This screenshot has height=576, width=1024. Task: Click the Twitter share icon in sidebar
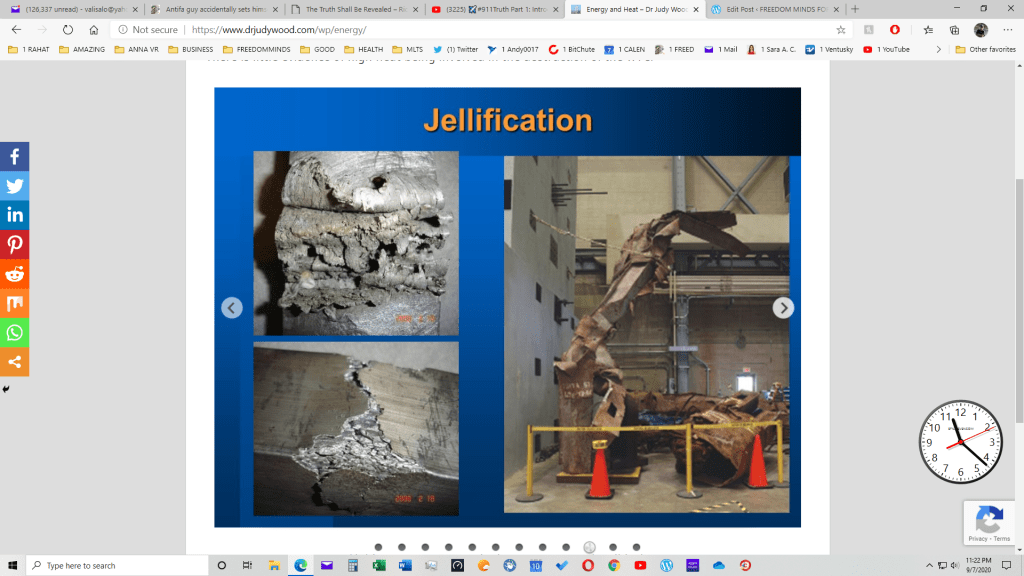coord(15,186)
